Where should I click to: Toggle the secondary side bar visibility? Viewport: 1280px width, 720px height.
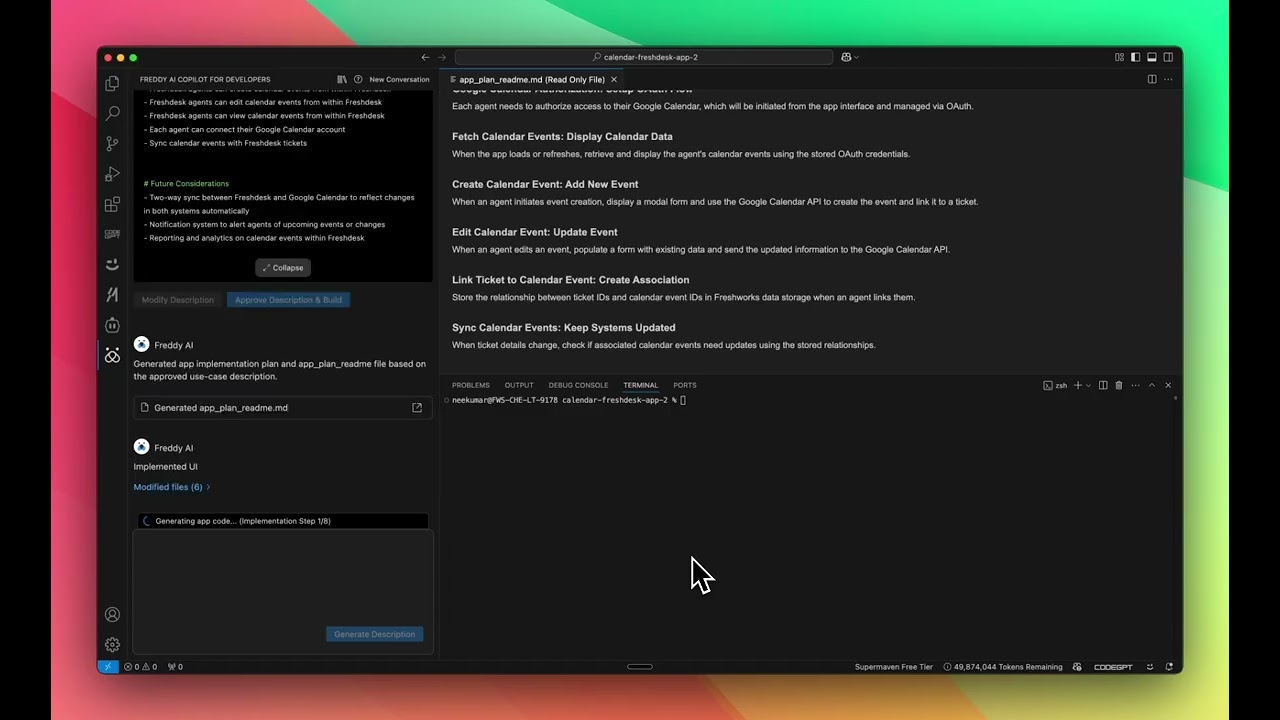1168,57
